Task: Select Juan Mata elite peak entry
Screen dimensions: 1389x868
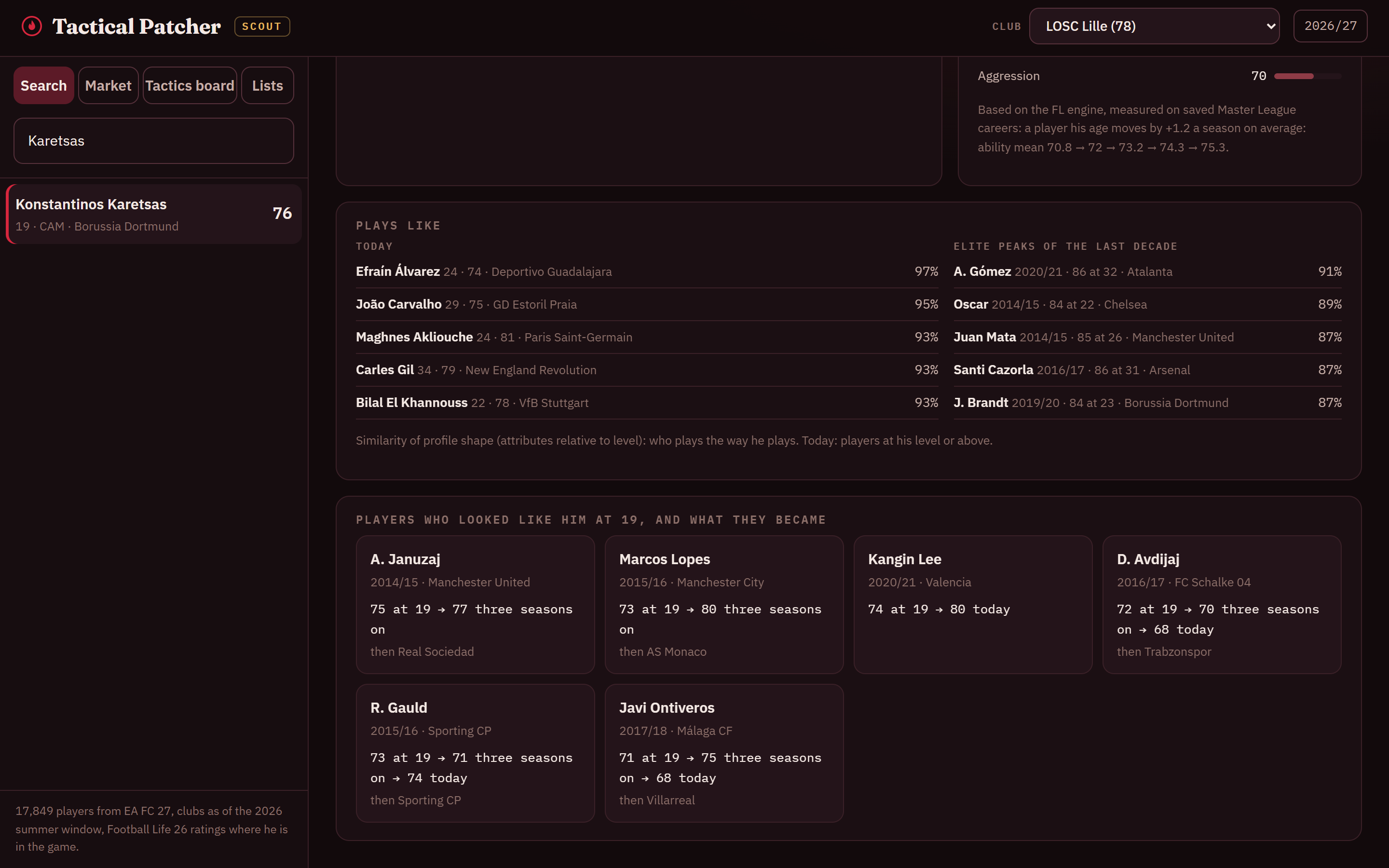Action: [1147, 337]
